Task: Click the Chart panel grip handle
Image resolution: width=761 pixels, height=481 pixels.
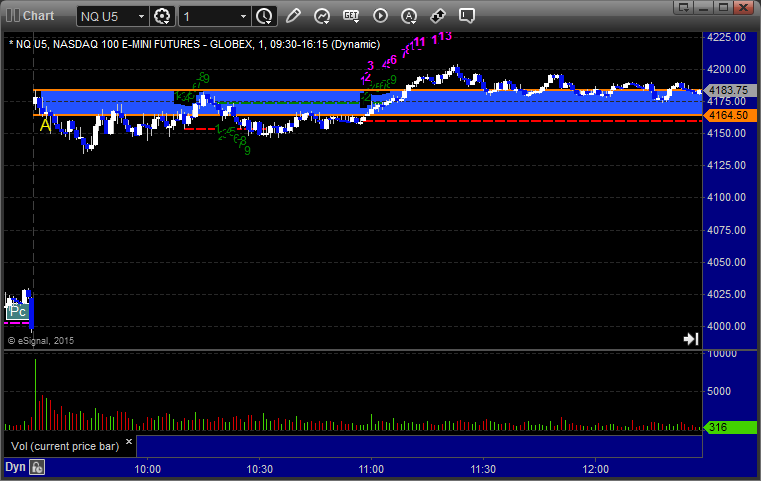Action: pos(13,16)
